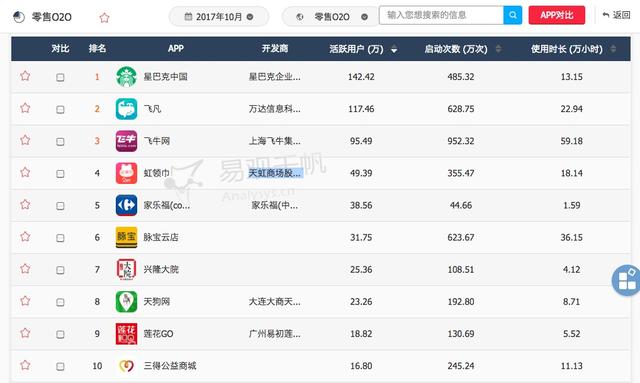Click developer 广州易初莲...
Screen dimensions: 640x383
(275, 334)
